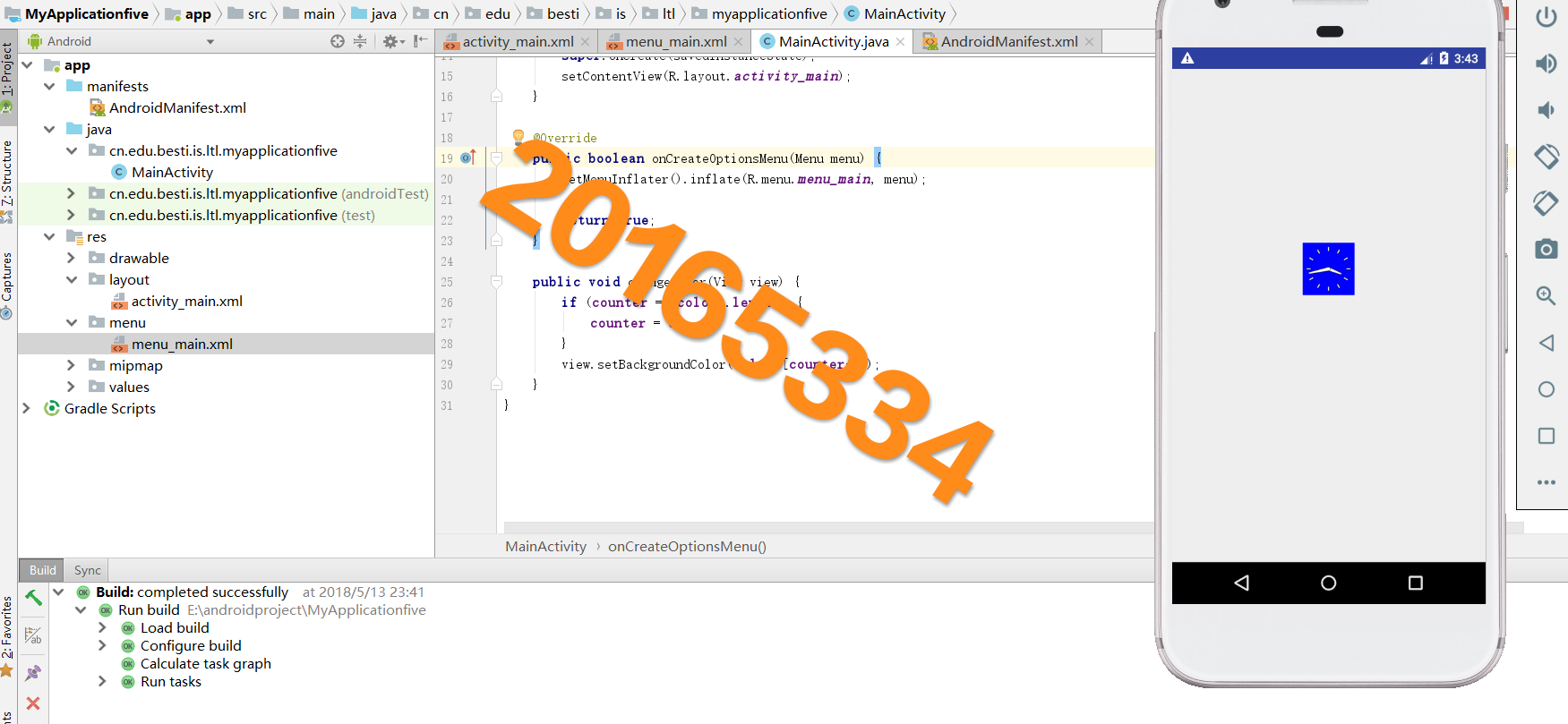Tap Back in phone navigation bar
Viewport: 1568px width, 724px height.
1241,583
